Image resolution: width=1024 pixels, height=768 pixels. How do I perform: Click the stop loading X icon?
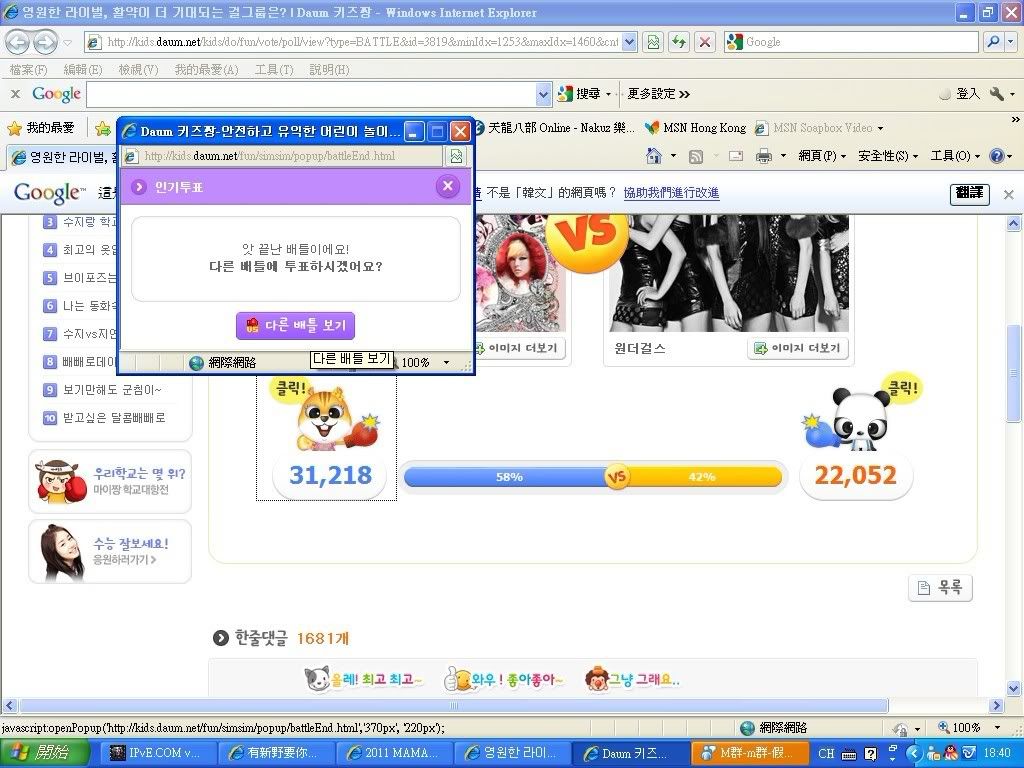point(705,42)
